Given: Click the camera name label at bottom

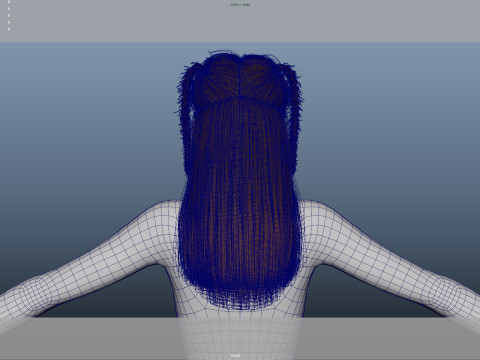Looking at the screenshot, I should [236, 355].
